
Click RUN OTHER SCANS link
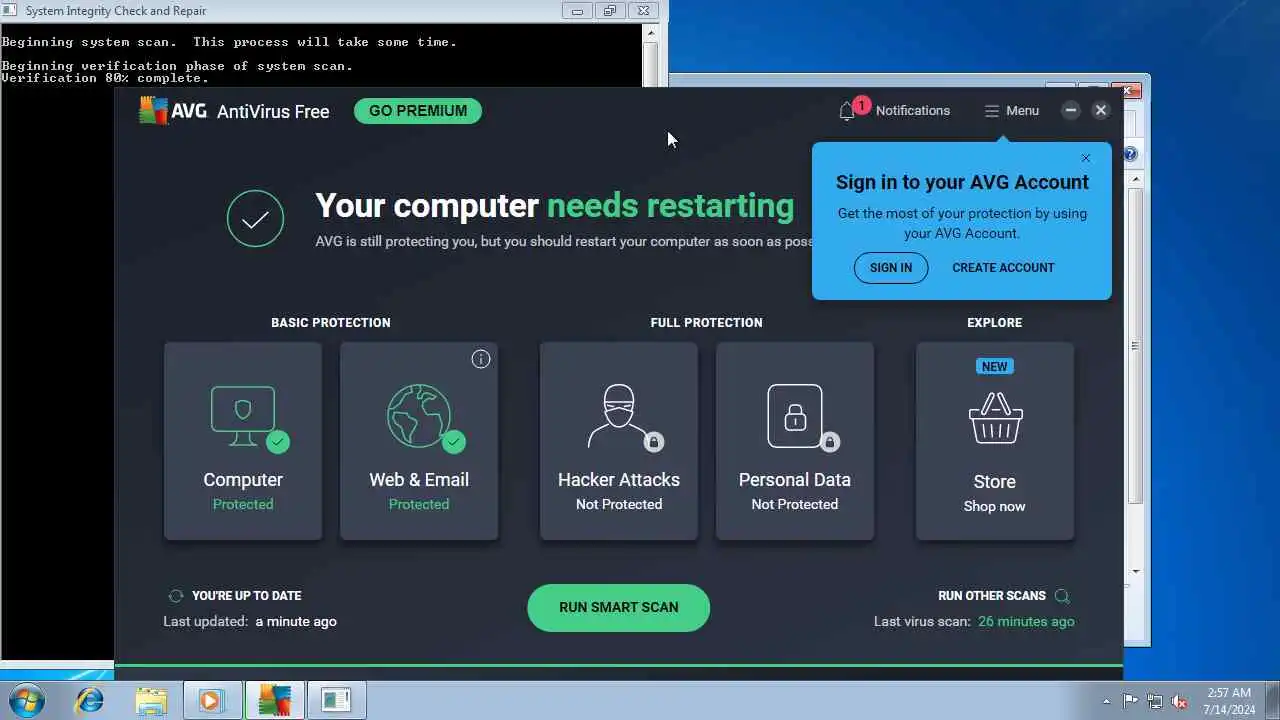[992, 596]
